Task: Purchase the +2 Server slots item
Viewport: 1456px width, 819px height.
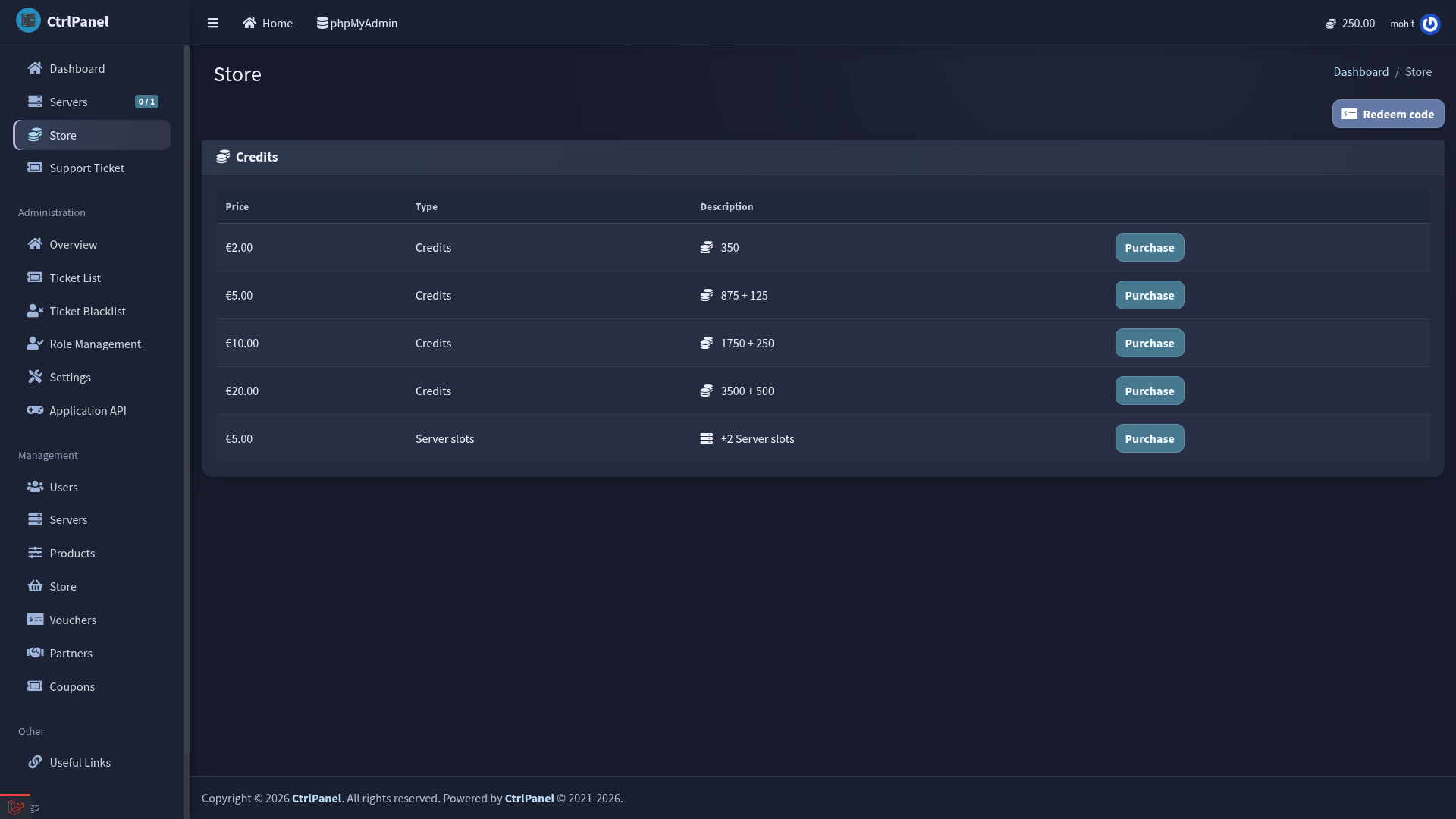Action: (x=1149, y=438)
